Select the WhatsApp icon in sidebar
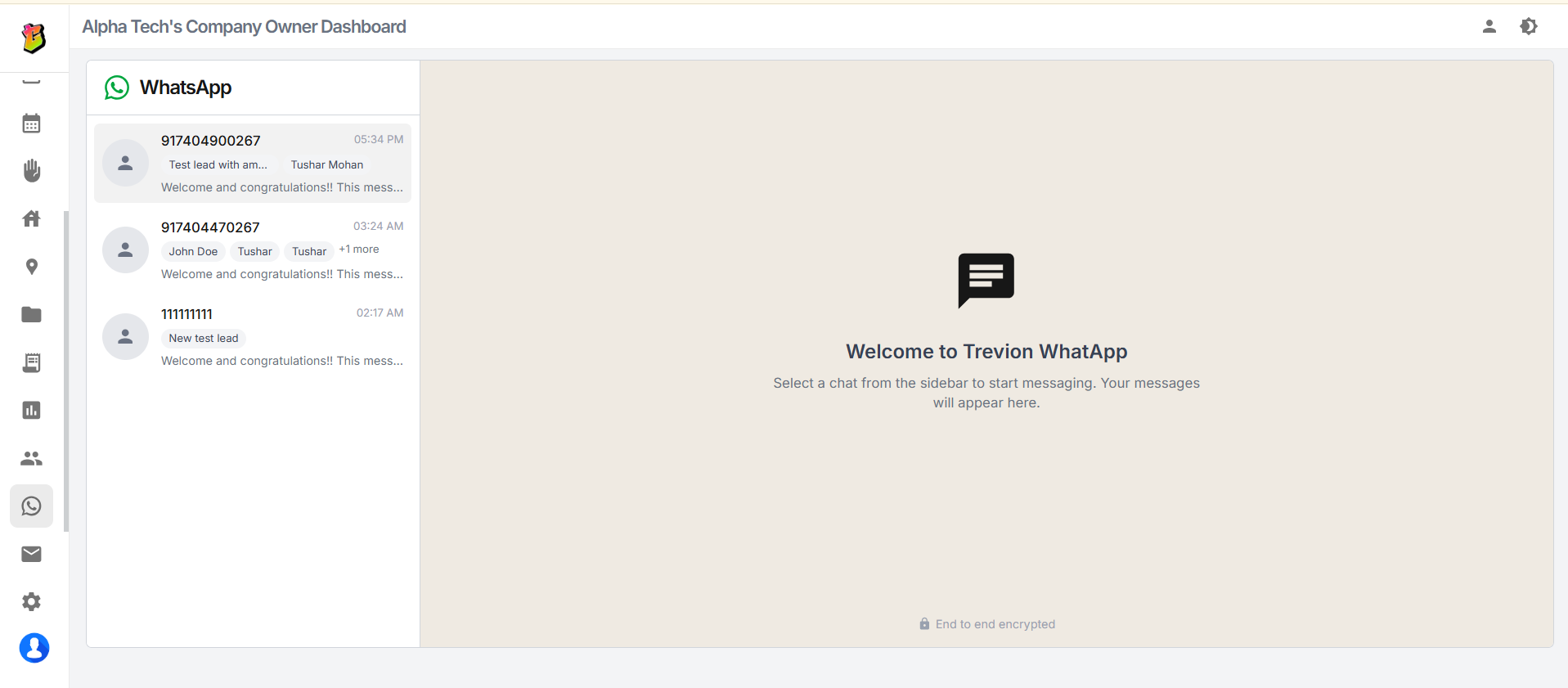This screenshot has height=688, width=1568. point(31,506)
